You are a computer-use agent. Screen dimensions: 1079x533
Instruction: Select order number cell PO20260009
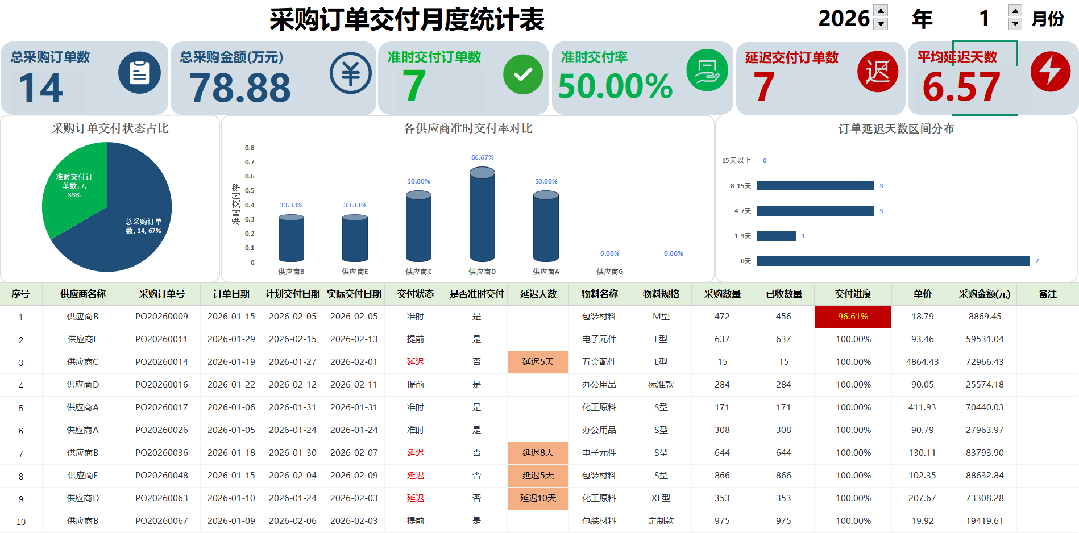[162, 317]
